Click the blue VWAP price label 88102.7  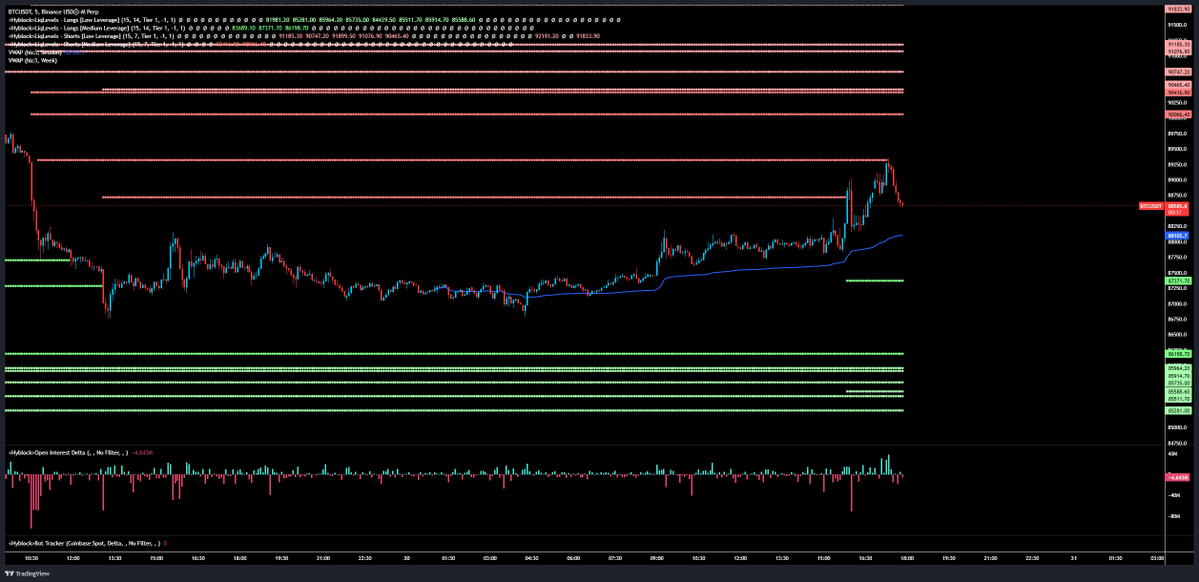click(x=1175, y=236)
